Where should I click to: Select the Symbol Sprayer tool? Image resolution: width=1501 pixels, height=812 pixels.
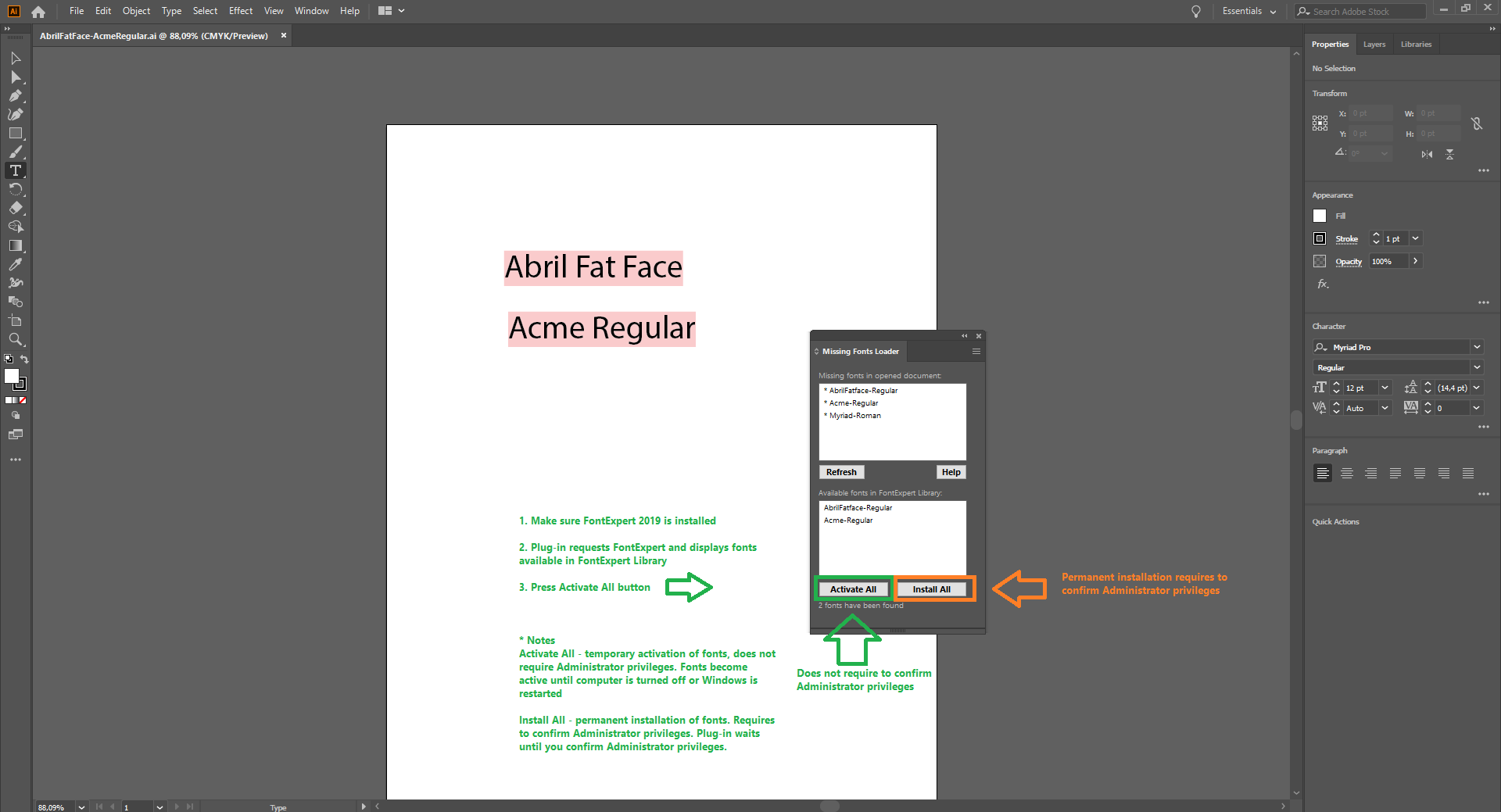(x=15, y=283)
